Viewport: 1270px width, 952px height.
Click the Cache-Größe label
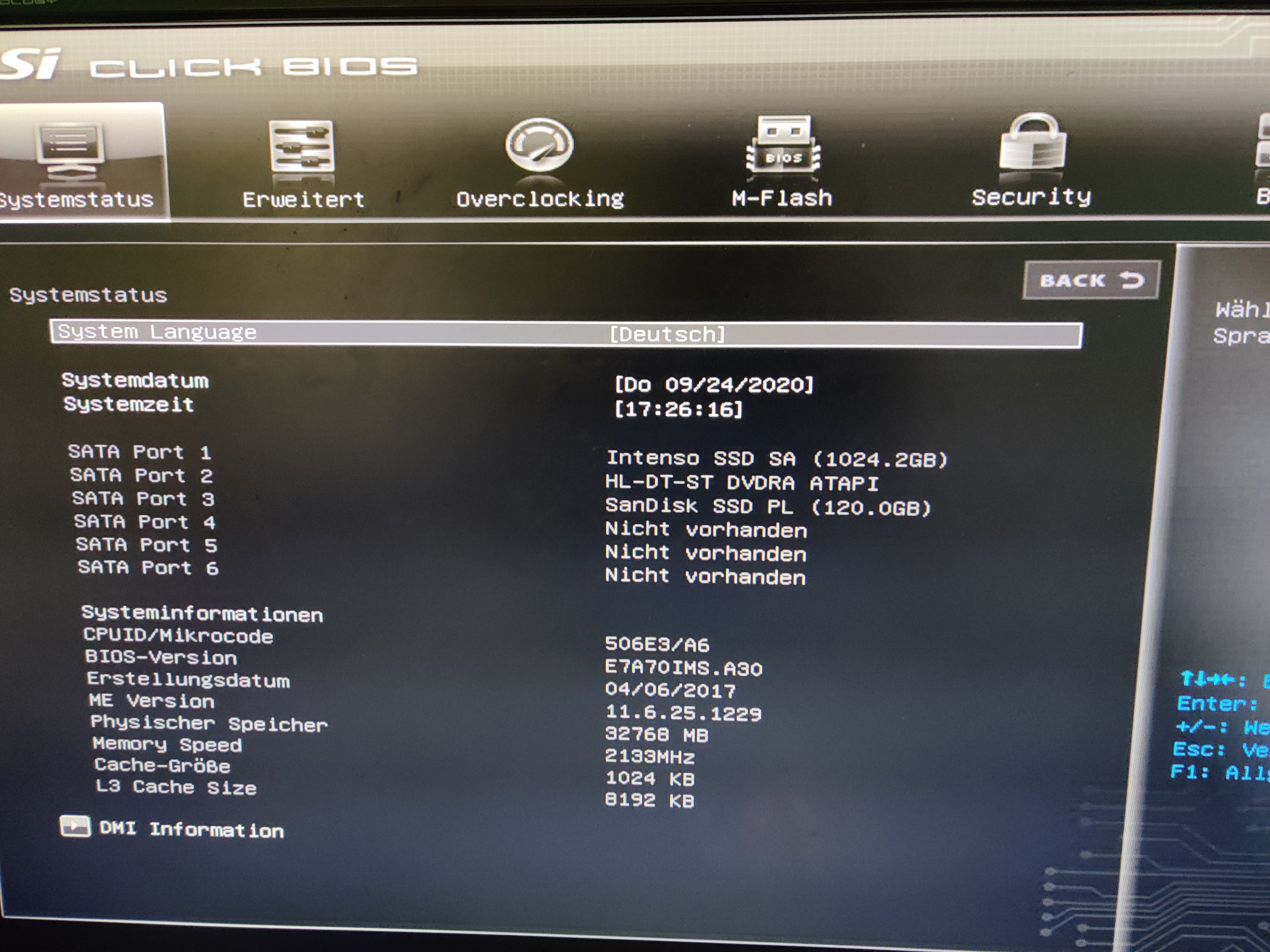(162, 766)
